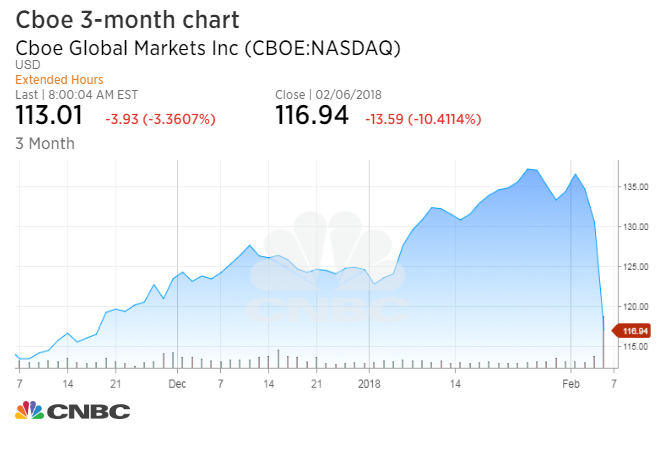The image size is (670, 450).
Task: Click the 2018 marker on the time axis
Action: pyautogui.click(x=369, y=383)
